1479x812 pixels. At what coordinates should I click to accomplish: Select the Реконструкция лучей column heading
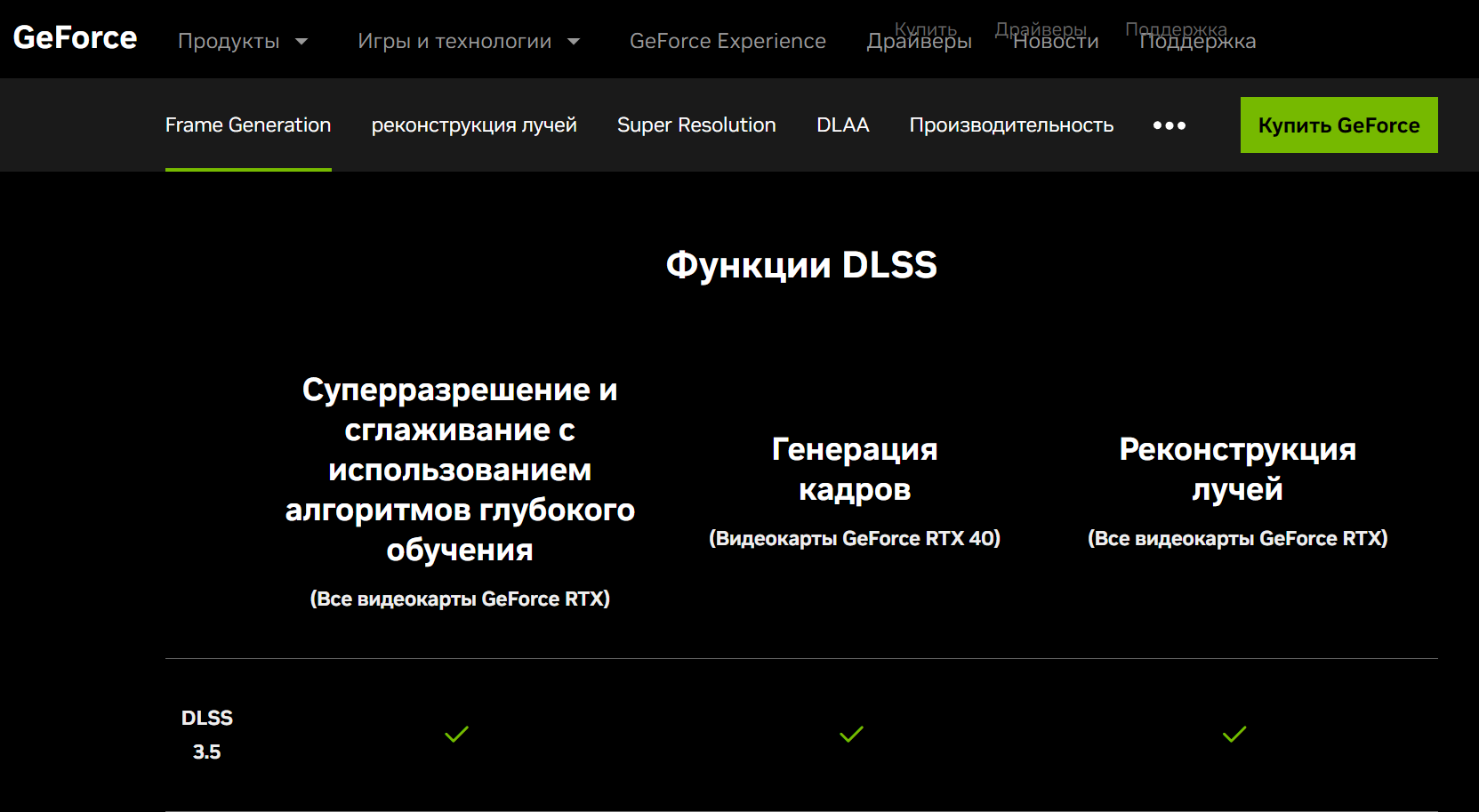[x=1237, y=469]
